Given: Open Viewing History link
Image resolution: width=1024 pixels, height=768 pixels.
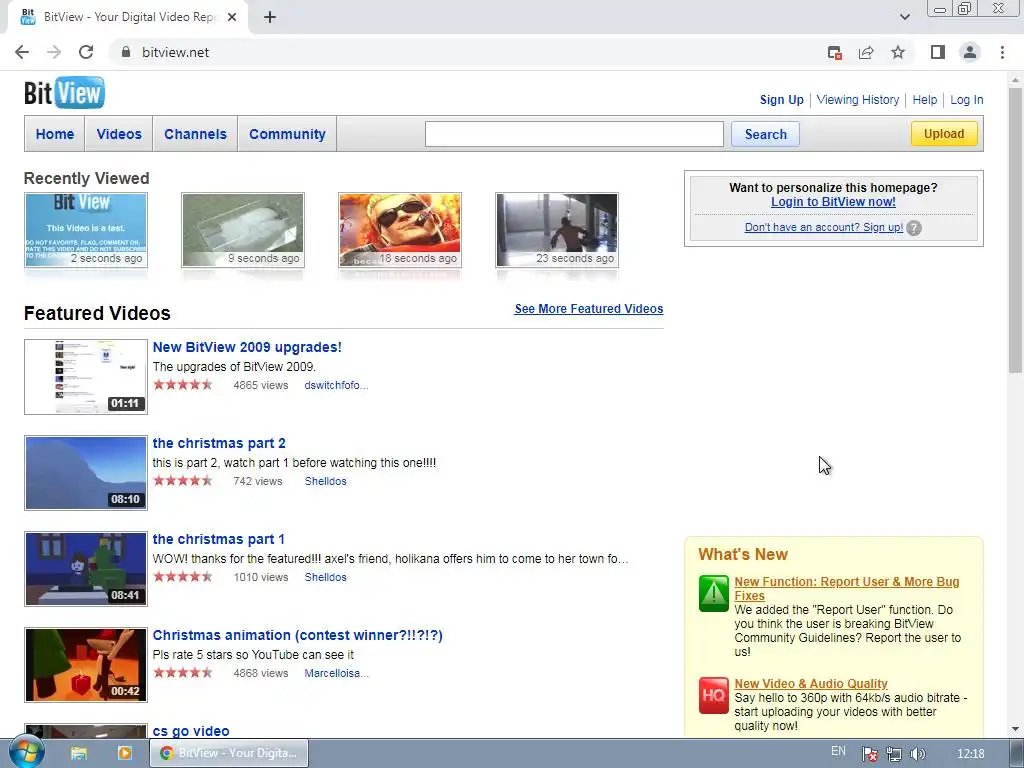Looking at the screenshot, I should coord(857,100).
